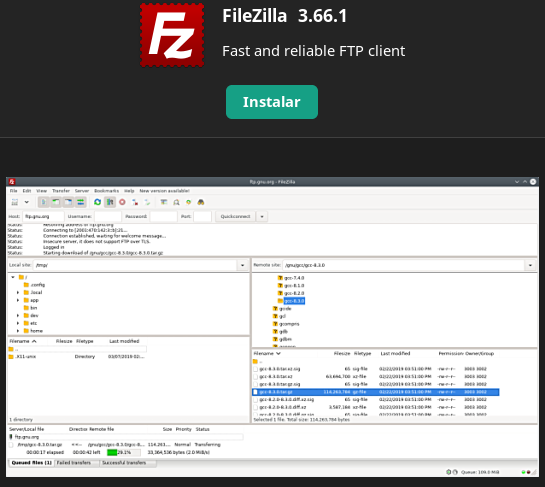Select gcc-8.3.0.tar.xz file with size 63,694,700
The height and width of the screenshot is (487, 545).
click(375, 376)
